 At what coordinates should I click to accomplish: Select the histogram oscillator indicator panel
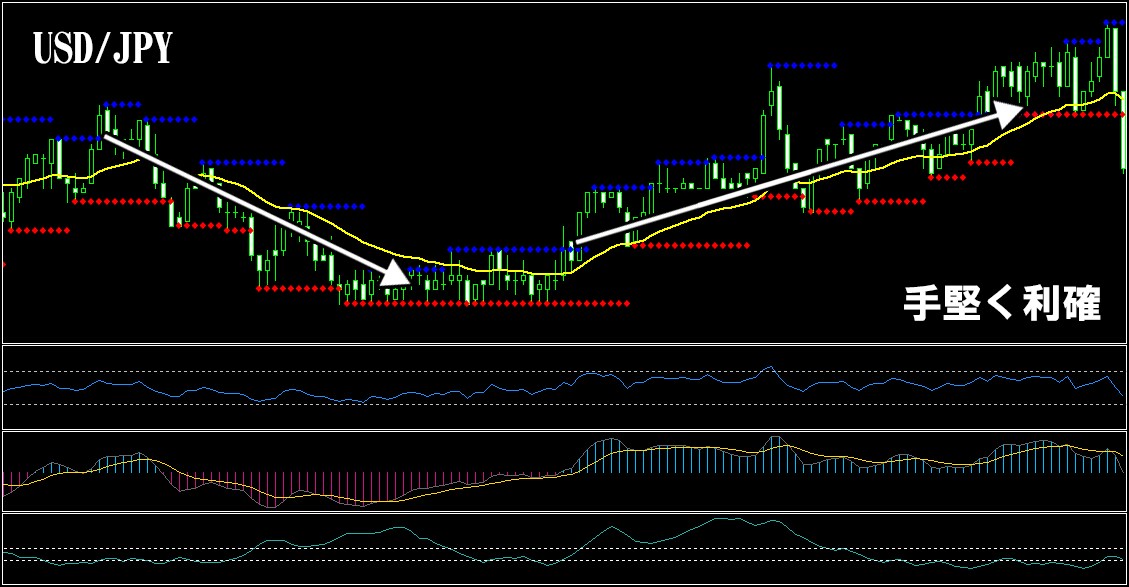pos(564,471)
